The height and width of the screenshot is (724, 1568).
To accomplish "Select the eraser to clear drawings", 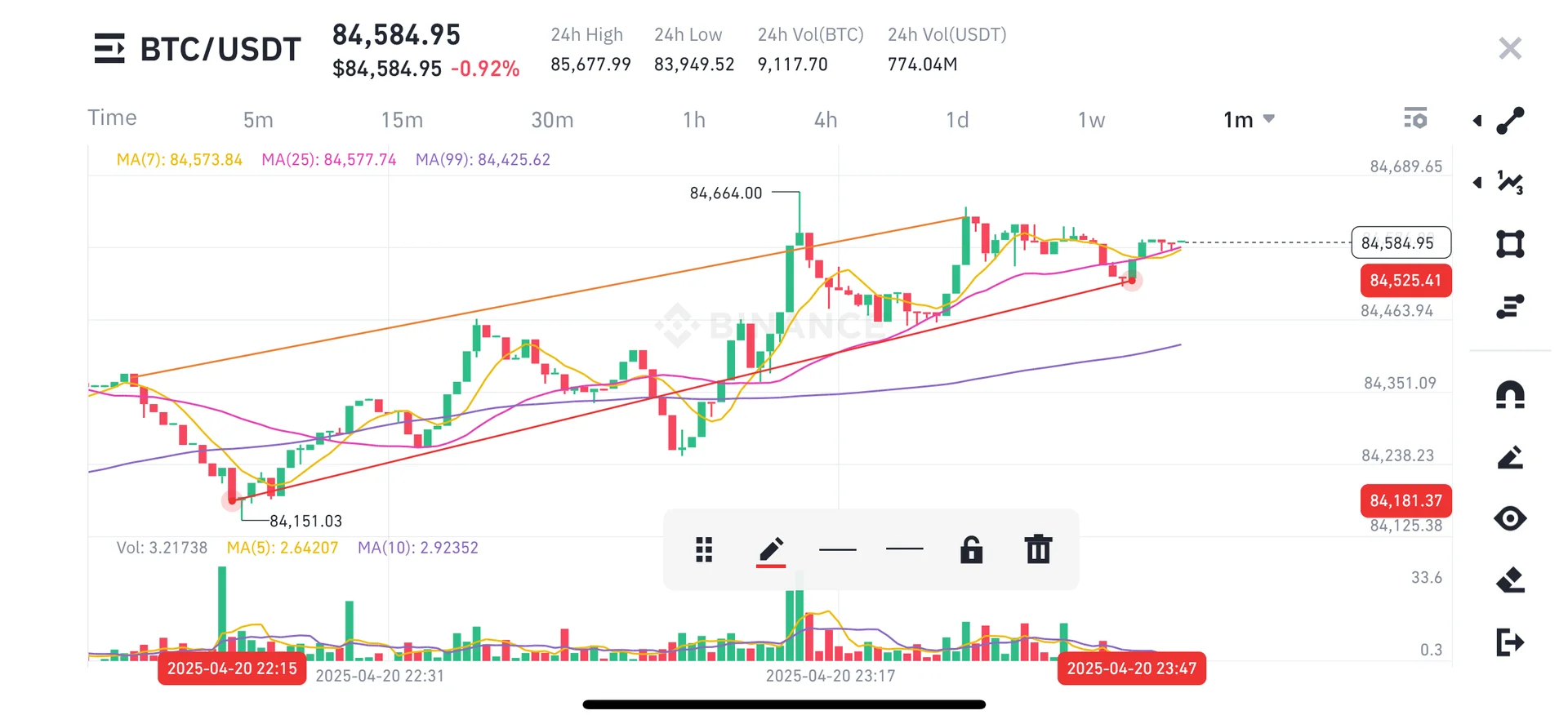I will tap(1510, 580).
